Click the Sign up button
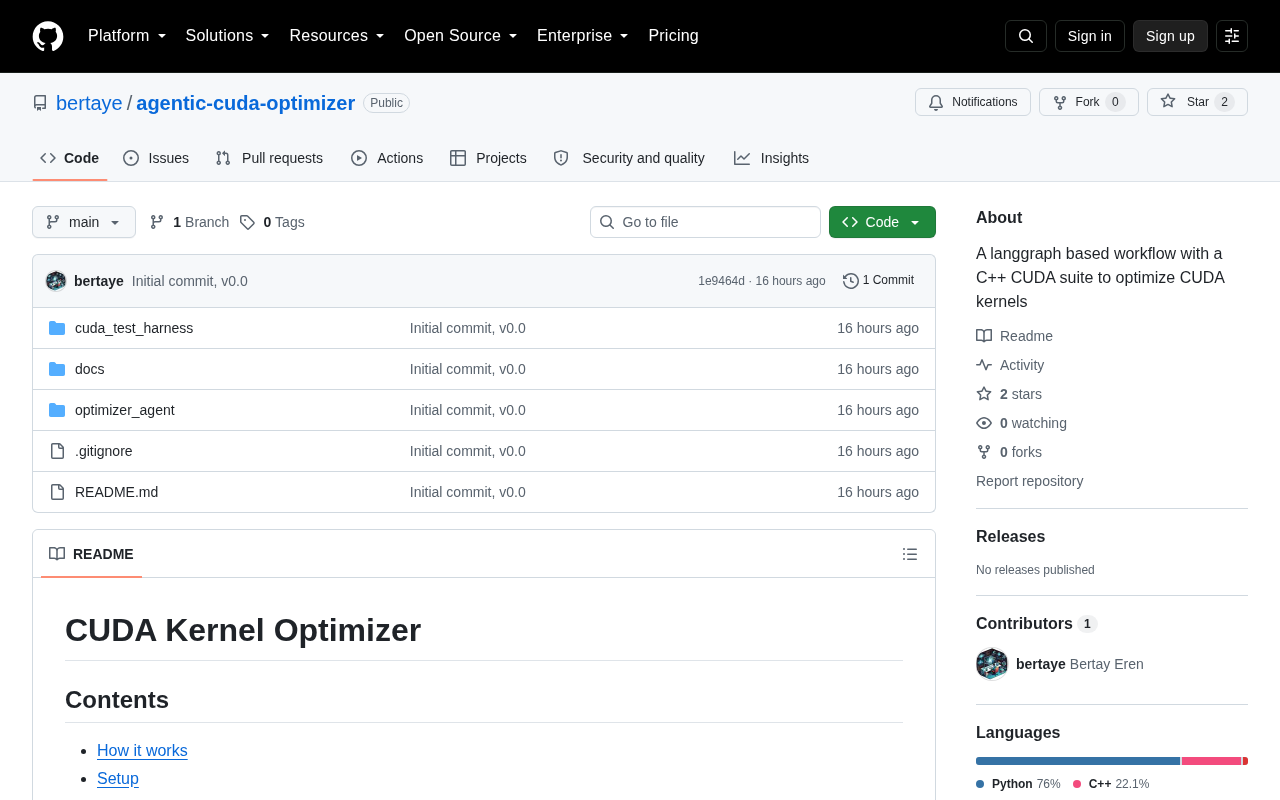This screenshot has width=1280, height=800. pyautogui.click(x=1170, y=36)
